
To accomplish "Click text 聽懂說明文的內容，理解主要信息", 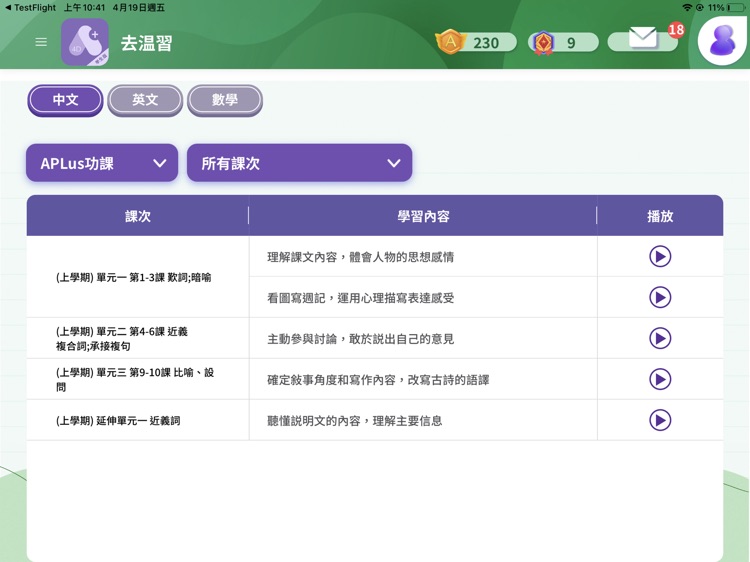I will tap(354, 421).
